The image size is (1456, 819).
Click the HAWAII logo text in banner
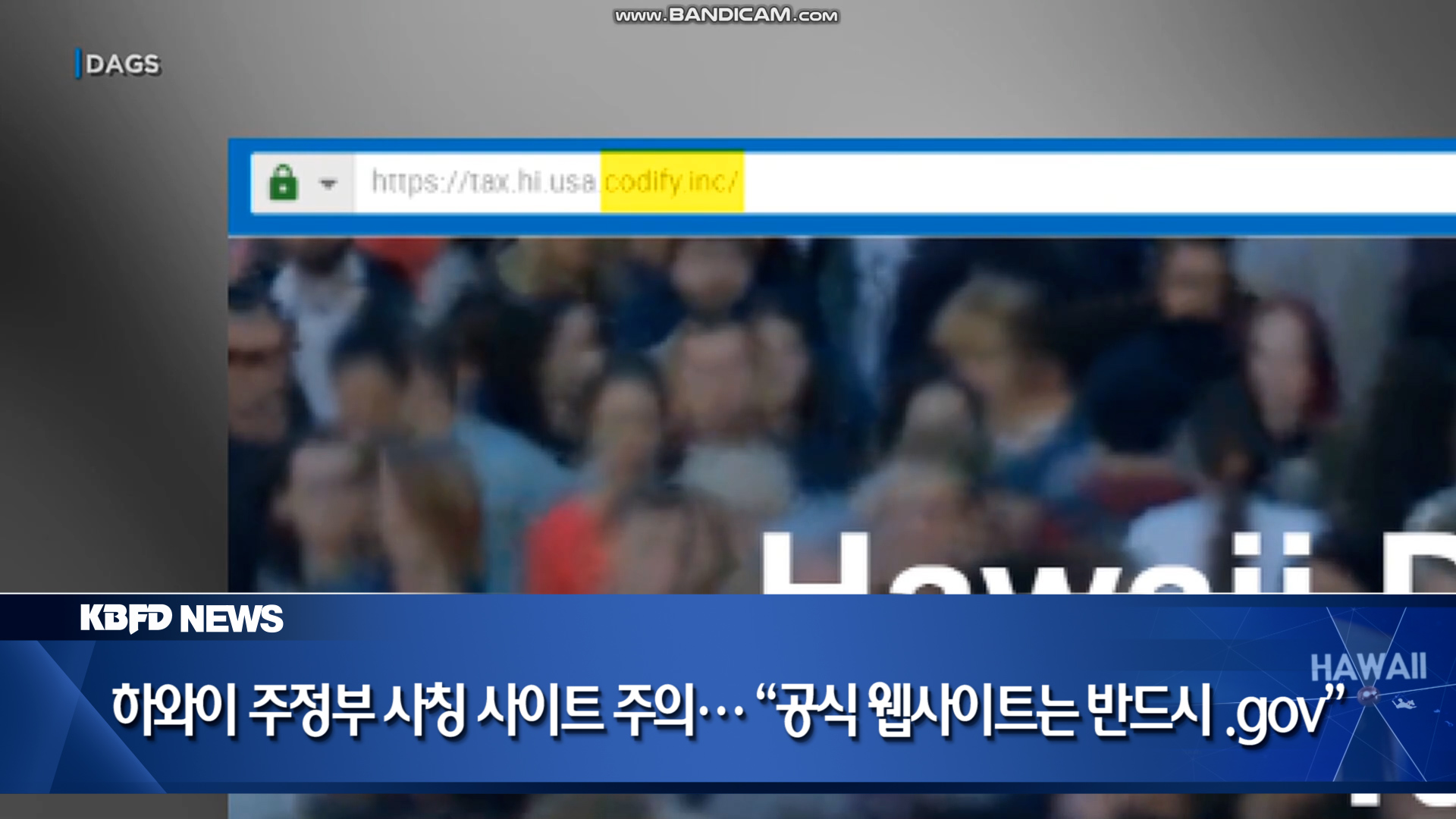(1368, 667)
